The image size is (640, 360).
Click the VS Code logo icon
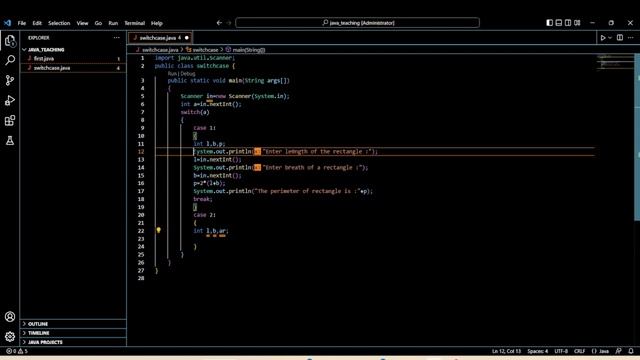click(7, 23)
